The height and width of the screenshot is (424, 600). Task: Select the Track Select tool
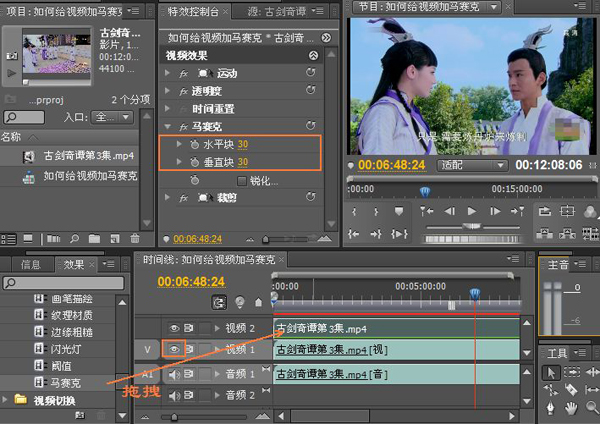click(x=572, y=372)
